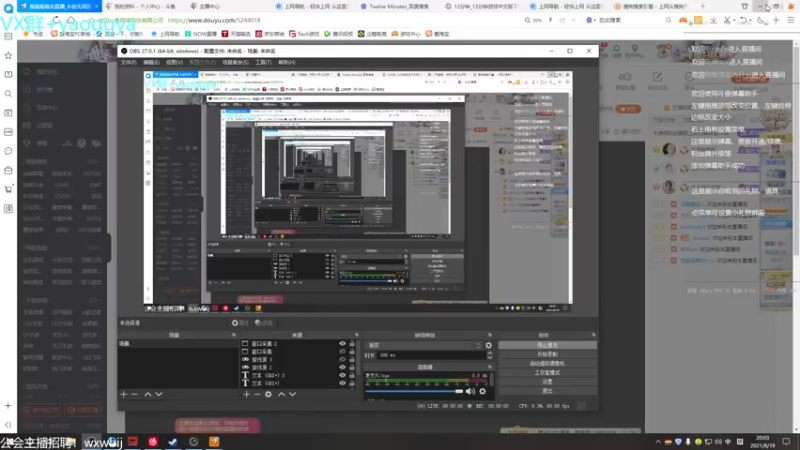Move the selected source down in the list
Viewport: 800px width, 450px height.
pyautogui.click(x=292, y=394)
